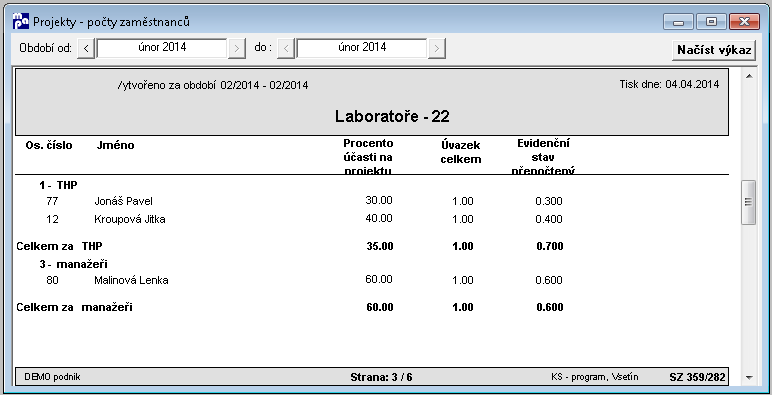Select the 'Laboratoře - 22' heading

pyautogui.click(x=392, y=117)
